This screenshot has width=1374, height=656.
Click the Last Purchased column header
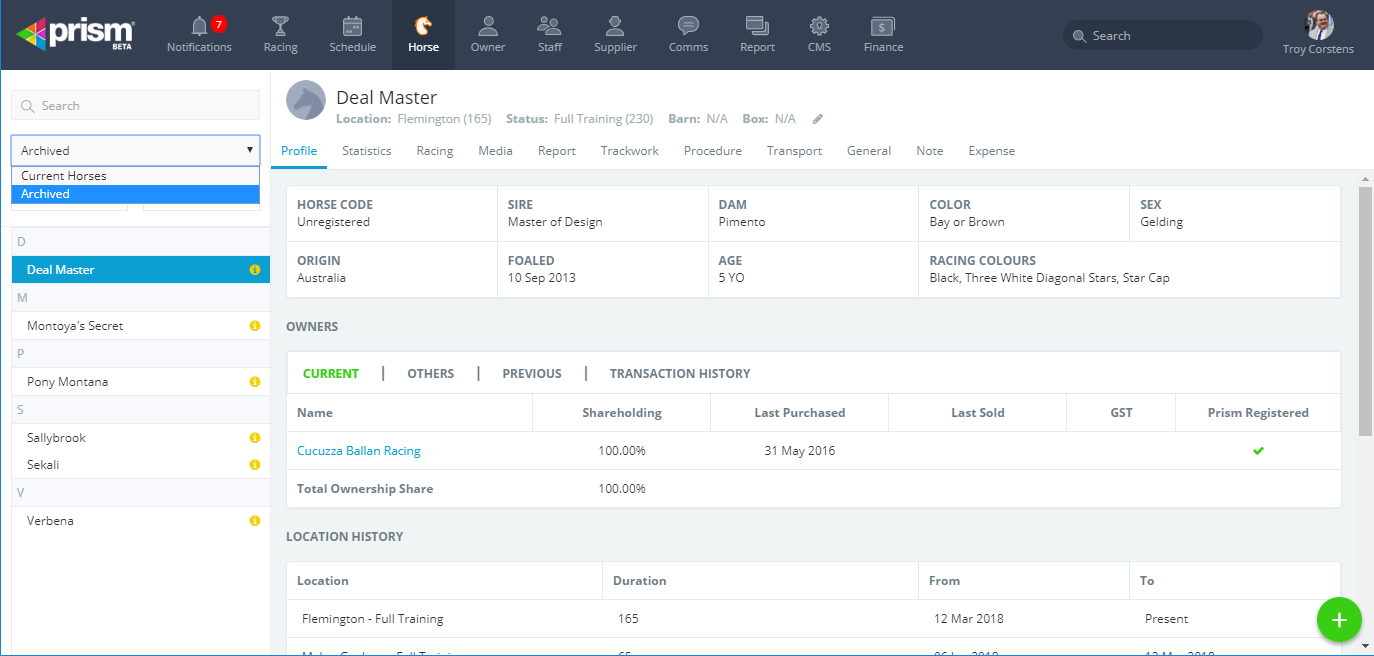tap(800, 412)
